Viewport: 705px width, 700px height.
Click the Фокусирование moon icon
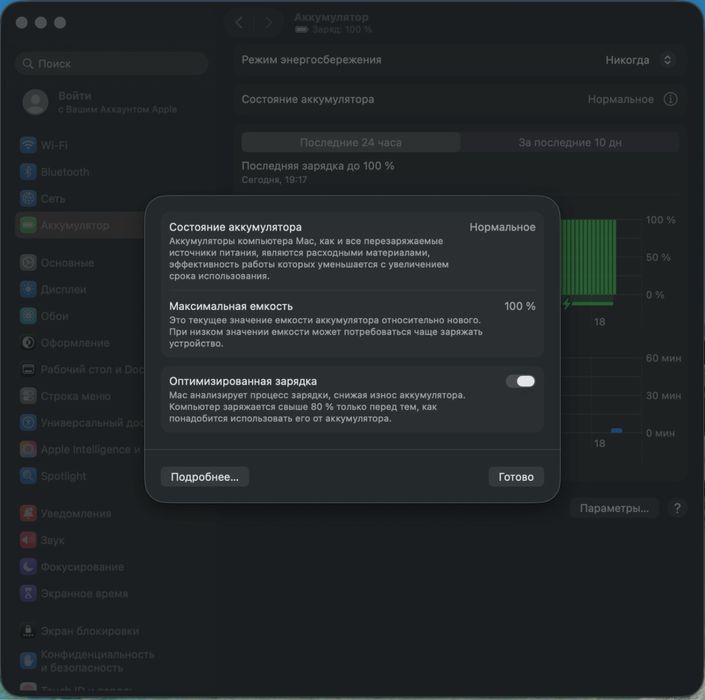[x=28, y=566]
